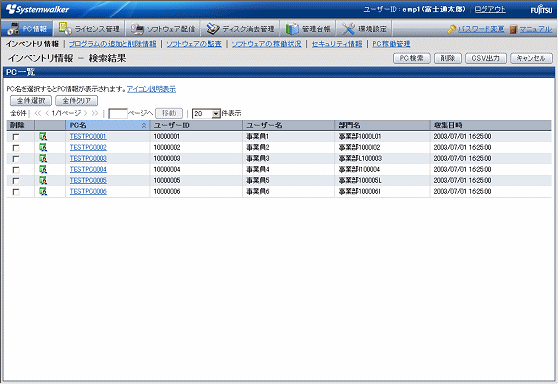558x384 pixels.
Task: Click the ログアウト link
Action: click(490, 9)
